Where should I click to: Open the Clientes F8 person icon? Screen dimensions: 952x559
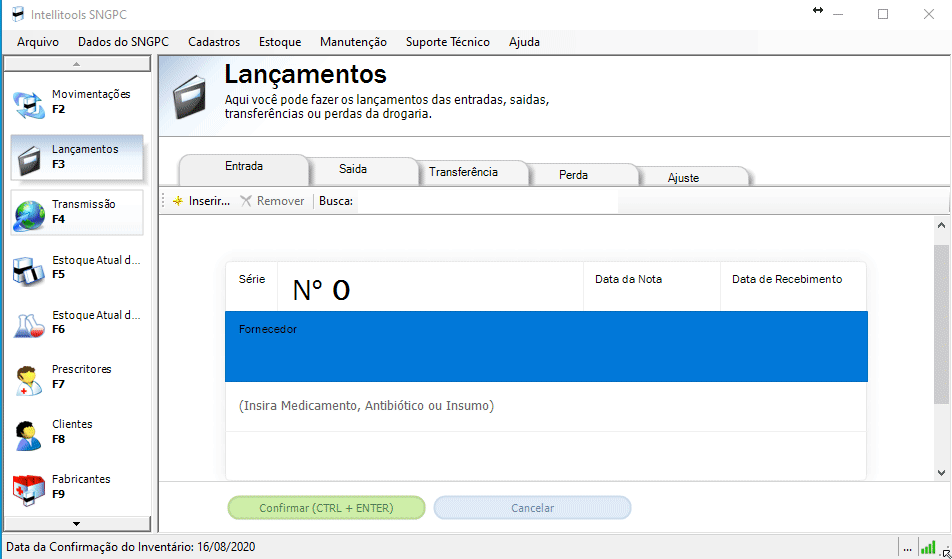coord(28,435)
